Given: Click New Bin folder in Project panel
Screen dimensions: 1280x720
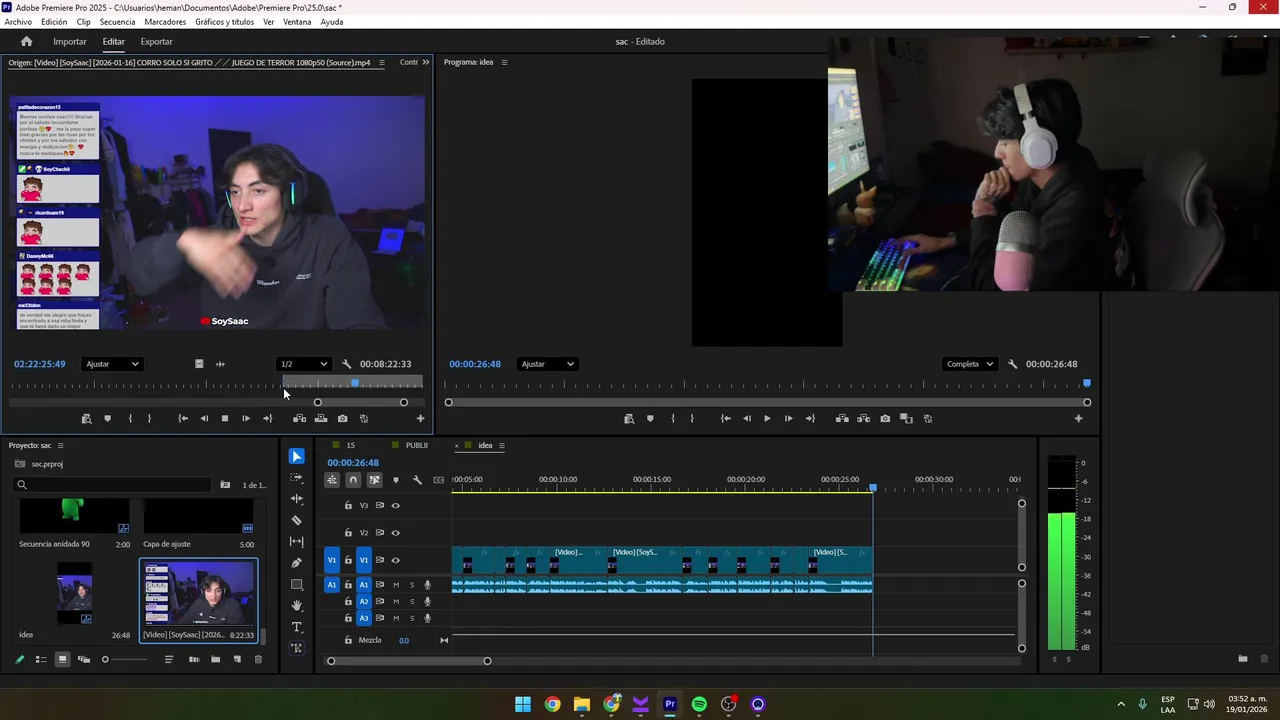Looking at the screenshot, I should point(215,659).
